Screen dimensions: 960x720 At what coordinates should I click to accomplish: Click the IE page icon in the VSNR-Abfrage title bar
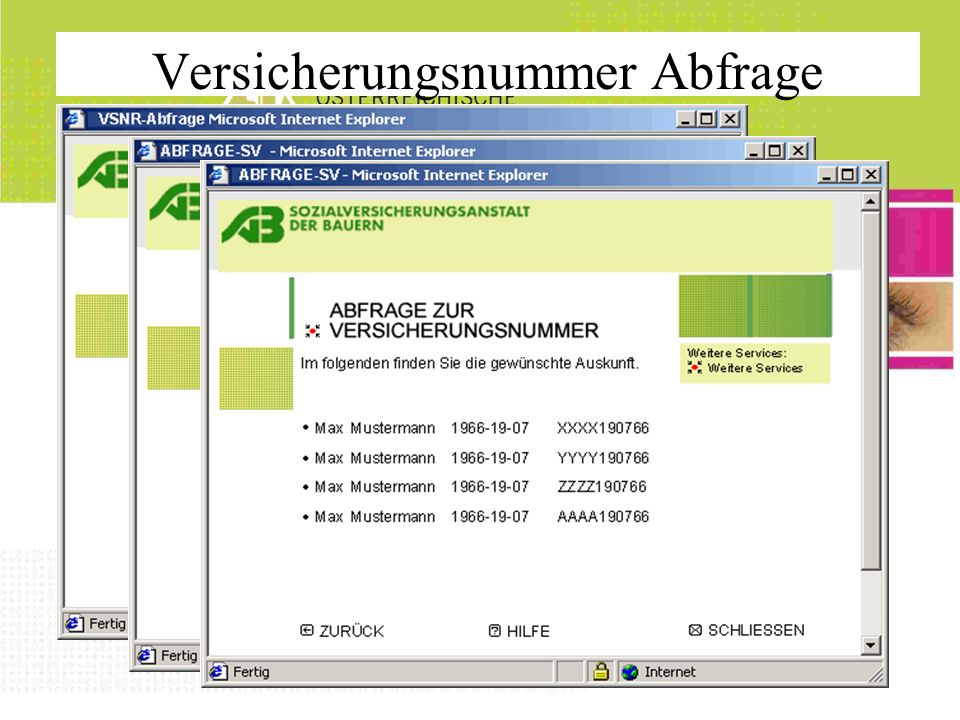75,119
